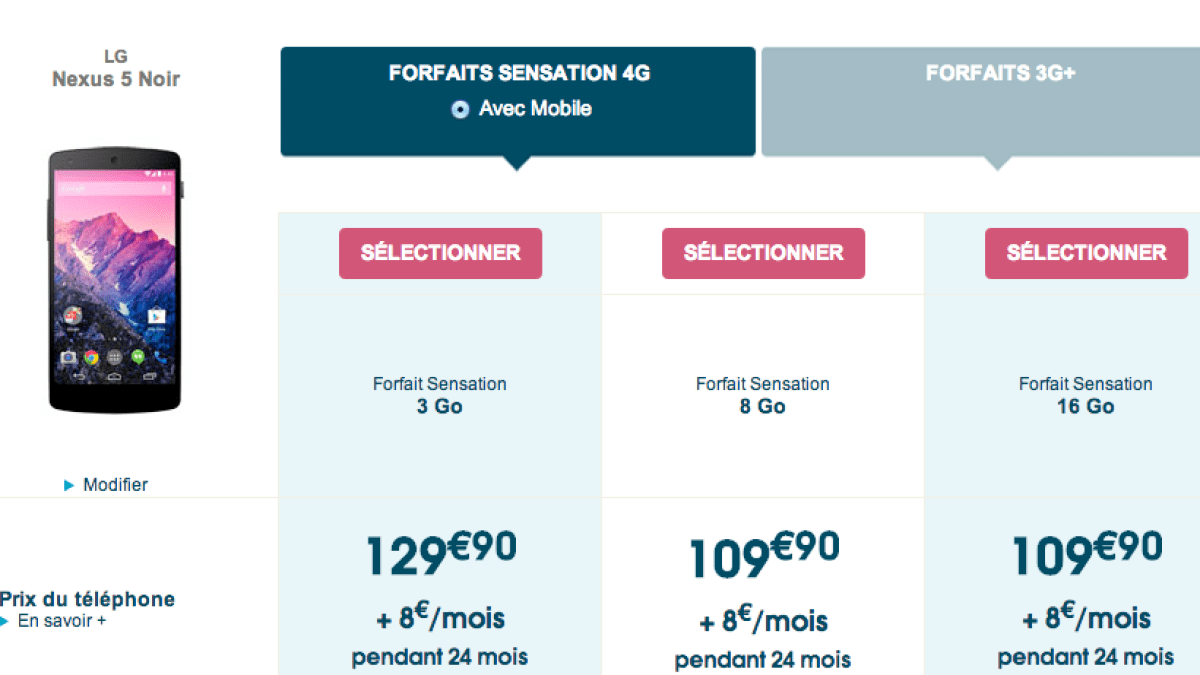Click the 109€90 price in 8 Go column
The width and height of the screenshot is (1200, 675).
pos(763,555)
